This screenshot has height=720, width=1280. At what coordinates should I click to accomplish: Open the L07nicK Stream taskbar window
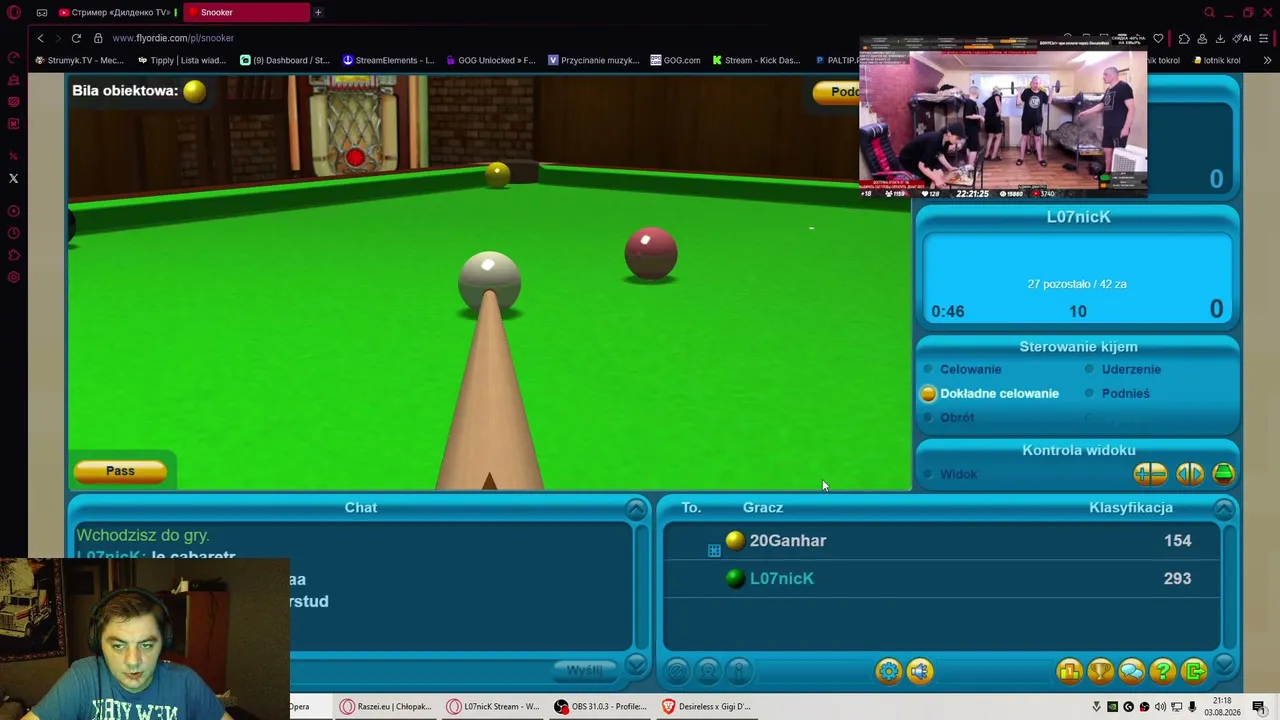[x=493, y=707]
